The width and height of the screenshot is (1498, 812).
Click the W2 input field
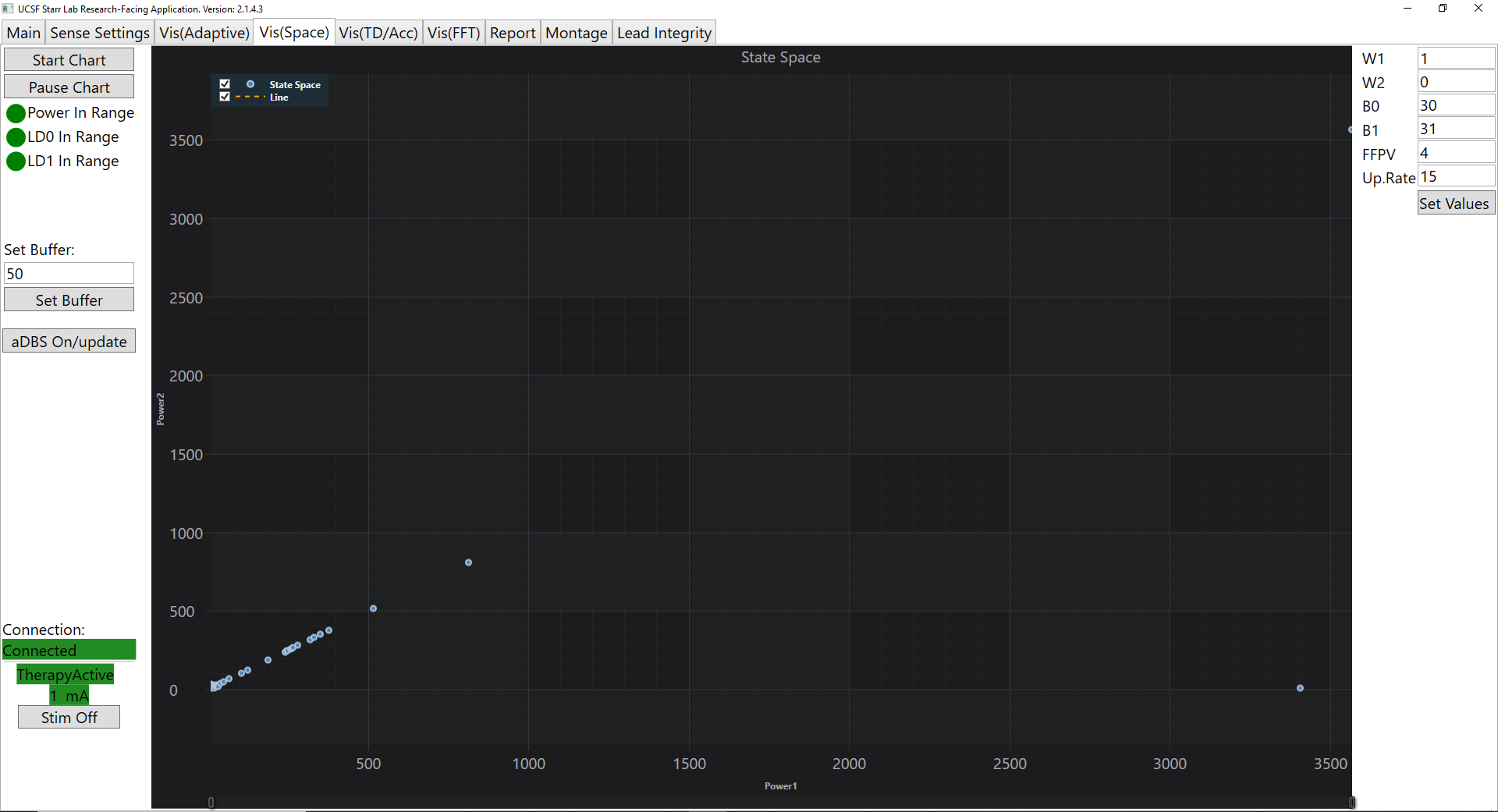1456,81
